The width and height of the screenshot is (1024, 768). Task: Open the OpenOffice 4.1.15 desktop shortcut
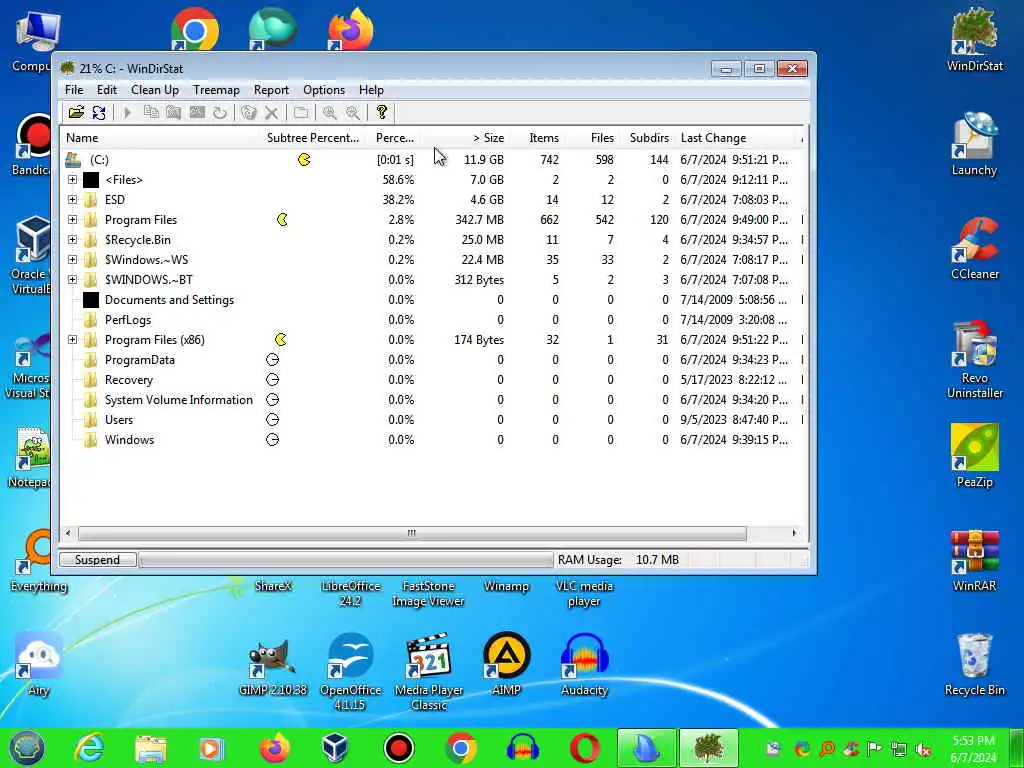coord(351,671)
